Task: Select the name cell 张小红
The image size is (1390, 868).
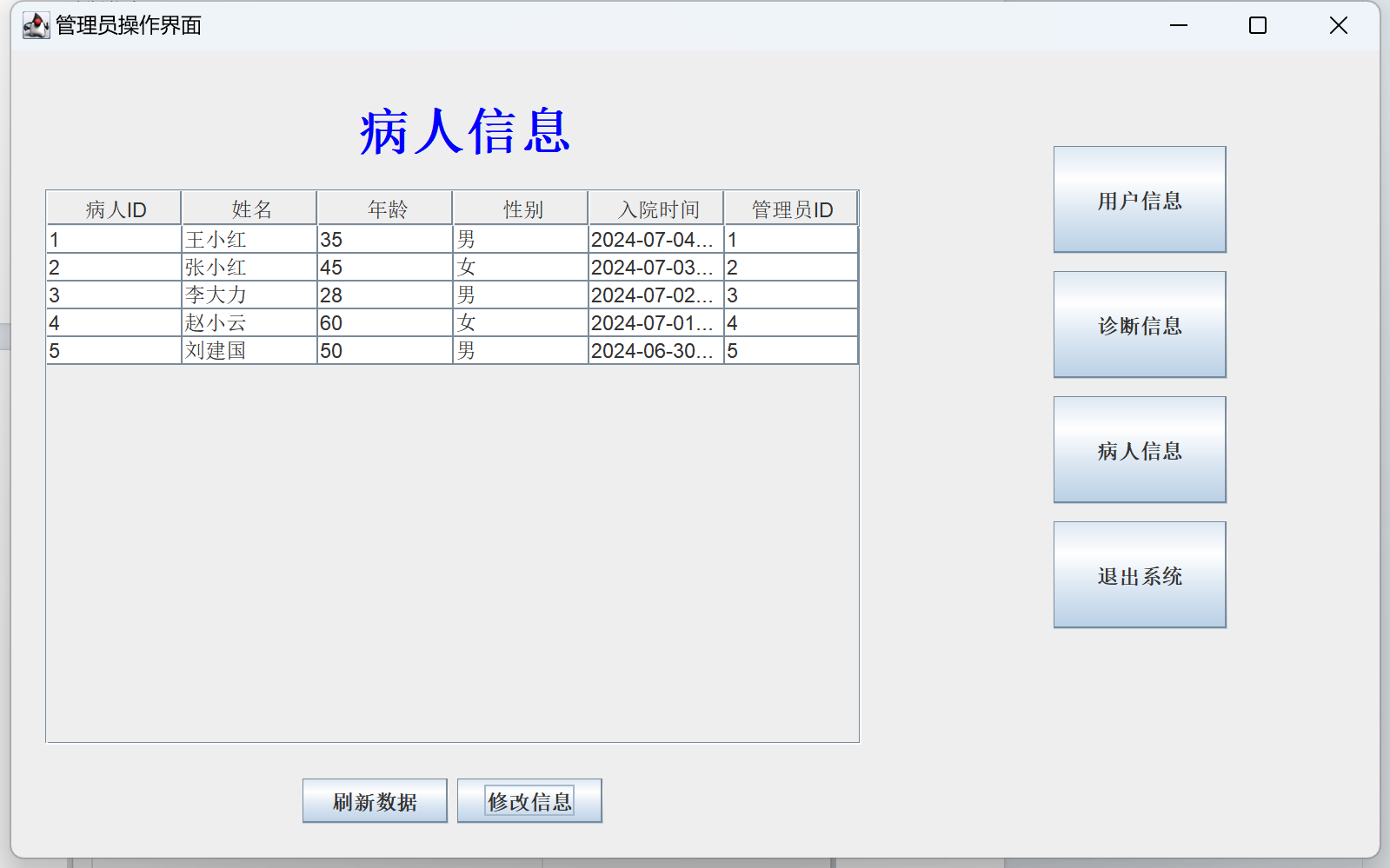Action: 249,268
